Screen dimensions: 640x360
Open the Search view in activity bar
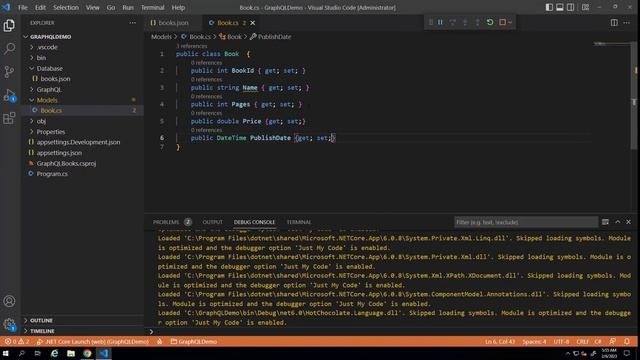[x=9, y=49]
